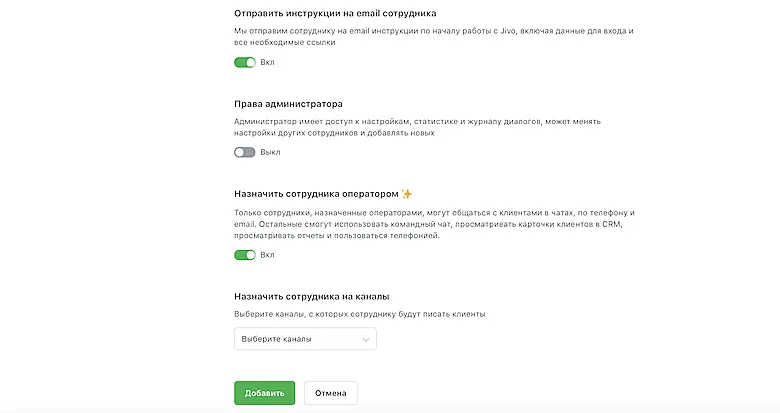
Task: Open the "Выберите каналы" dropdown
Action: tap(304, 339)
